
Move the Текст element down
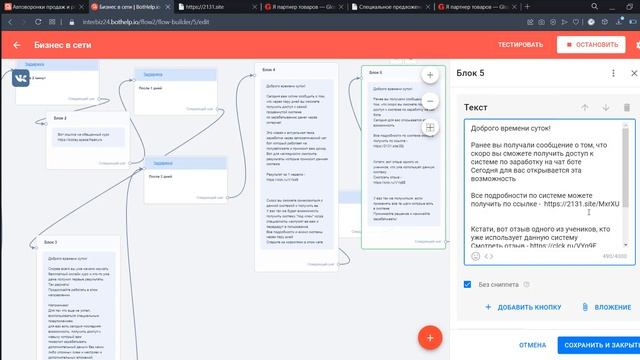(x=606, y=107)
